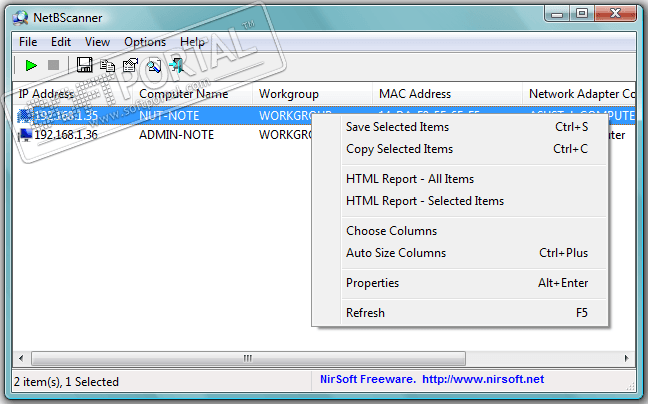Sort by the Computer Name column header
648x404 pixels.
coord(193,94)
